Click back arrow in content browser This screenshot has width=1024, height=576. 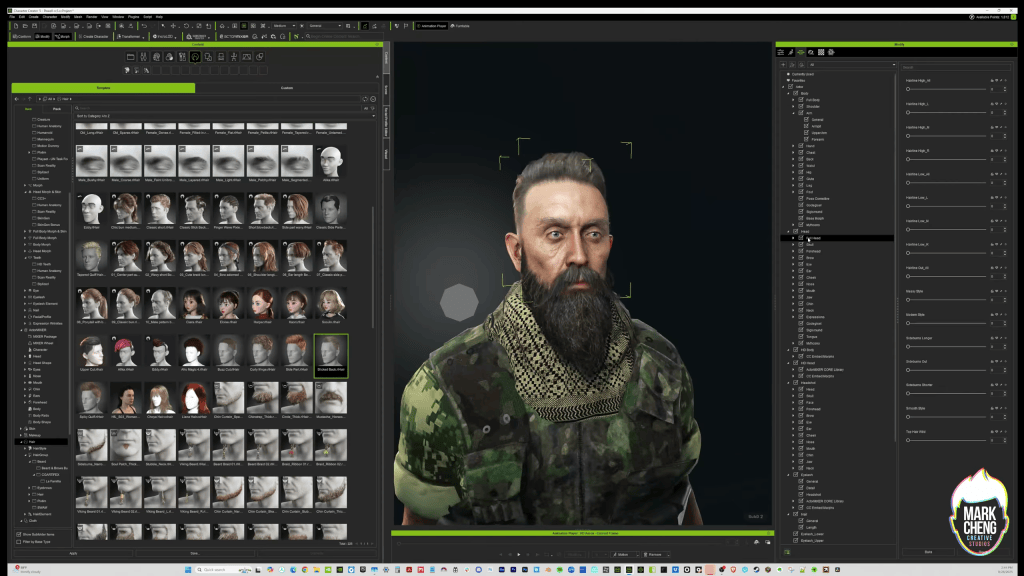(x=16, y=99)
